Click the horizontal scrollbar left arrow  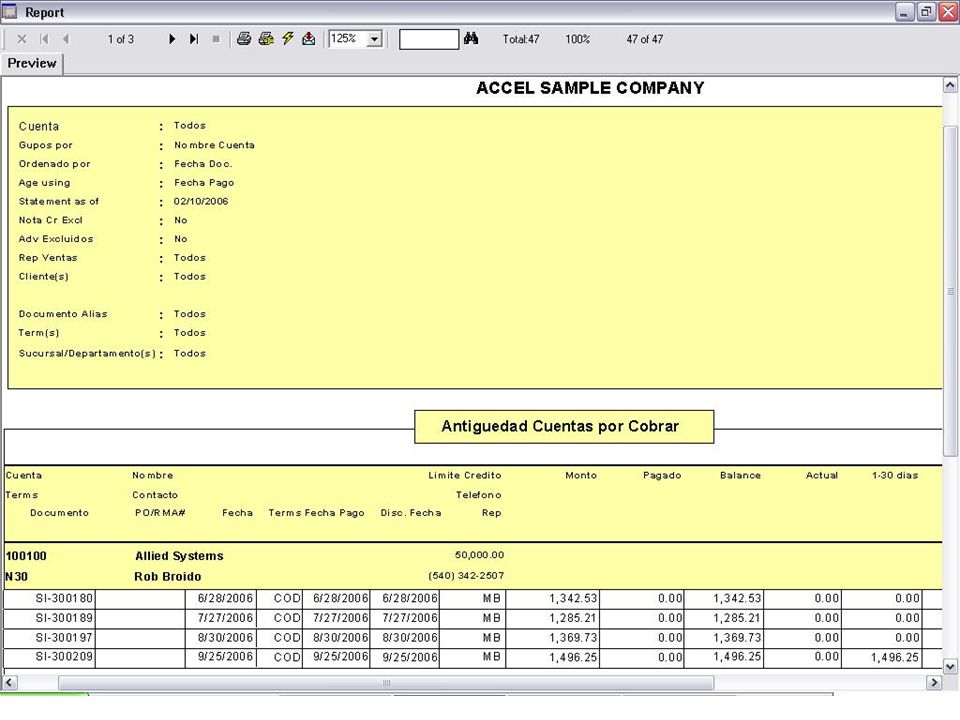coord(10,682)
